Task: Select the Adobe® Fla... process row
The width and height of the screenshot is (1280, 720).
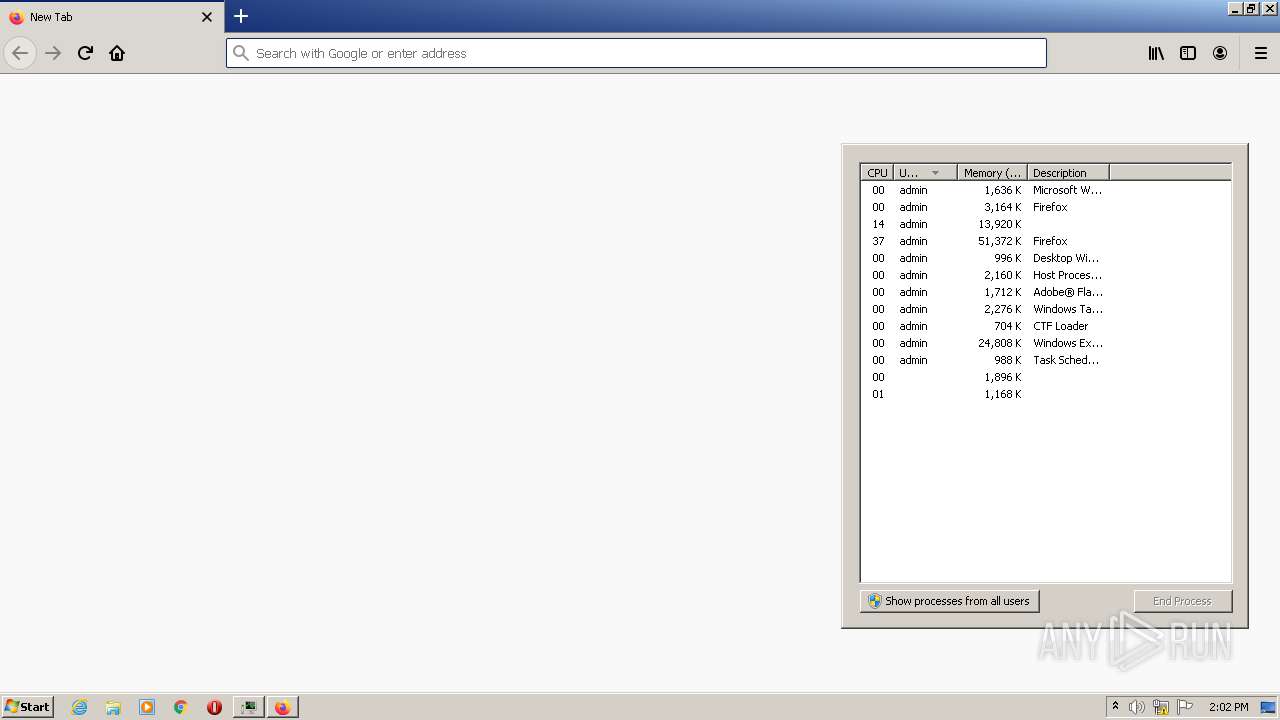Action: tap(1045, 292)
